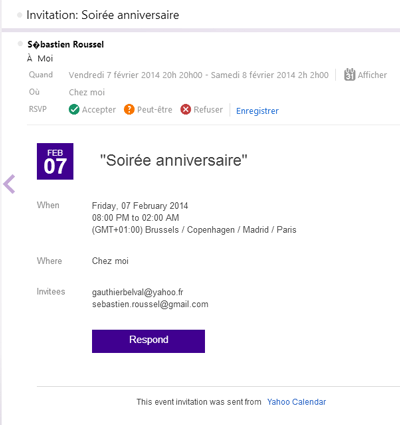Screen dimensions: 400x425
Task: Click the Afficher calendar text
Action: point(372,75)
